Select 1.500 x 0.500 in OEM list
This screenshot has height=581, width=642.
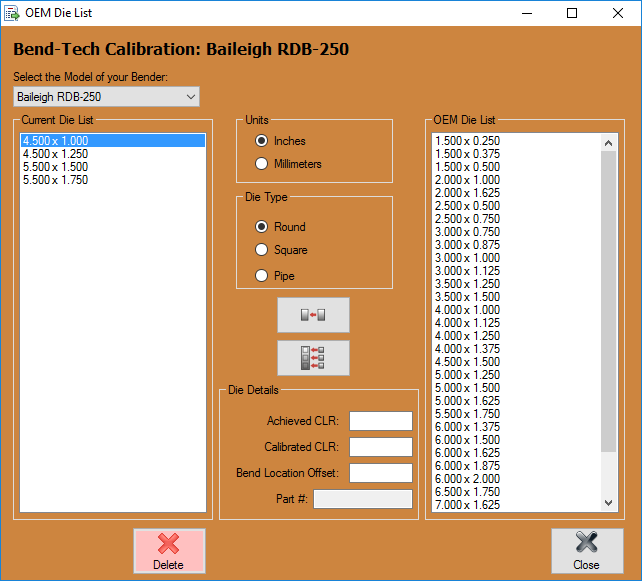517,167
